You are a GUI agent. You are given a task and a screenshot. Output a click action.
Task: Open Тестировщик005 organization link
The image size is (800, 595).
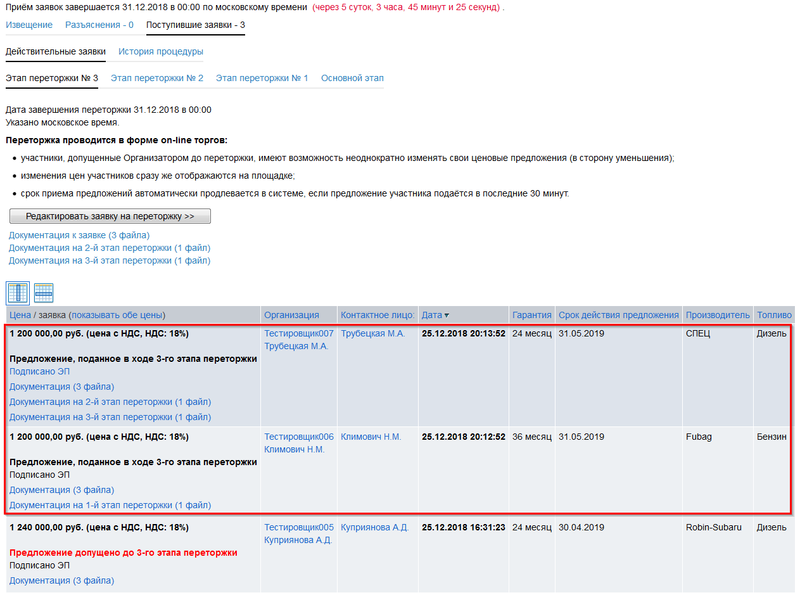[x=299, y=527]
